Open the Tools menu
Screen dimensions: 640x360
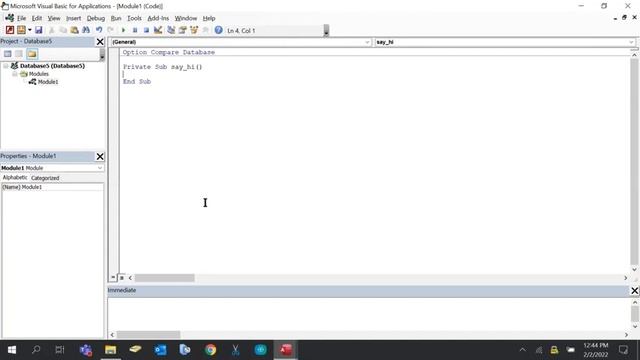134,18
